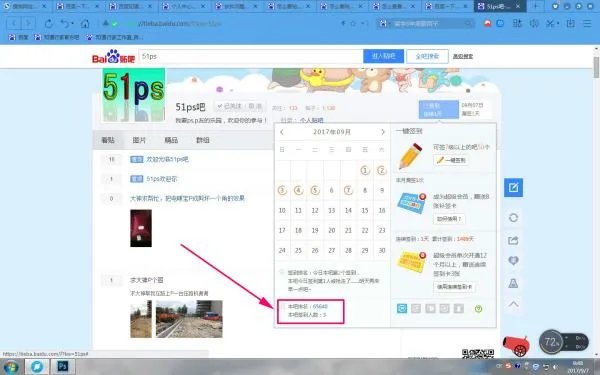Click button under yellow consecutive sign-in card
This screenshot has height=375, width=600.
454,287
